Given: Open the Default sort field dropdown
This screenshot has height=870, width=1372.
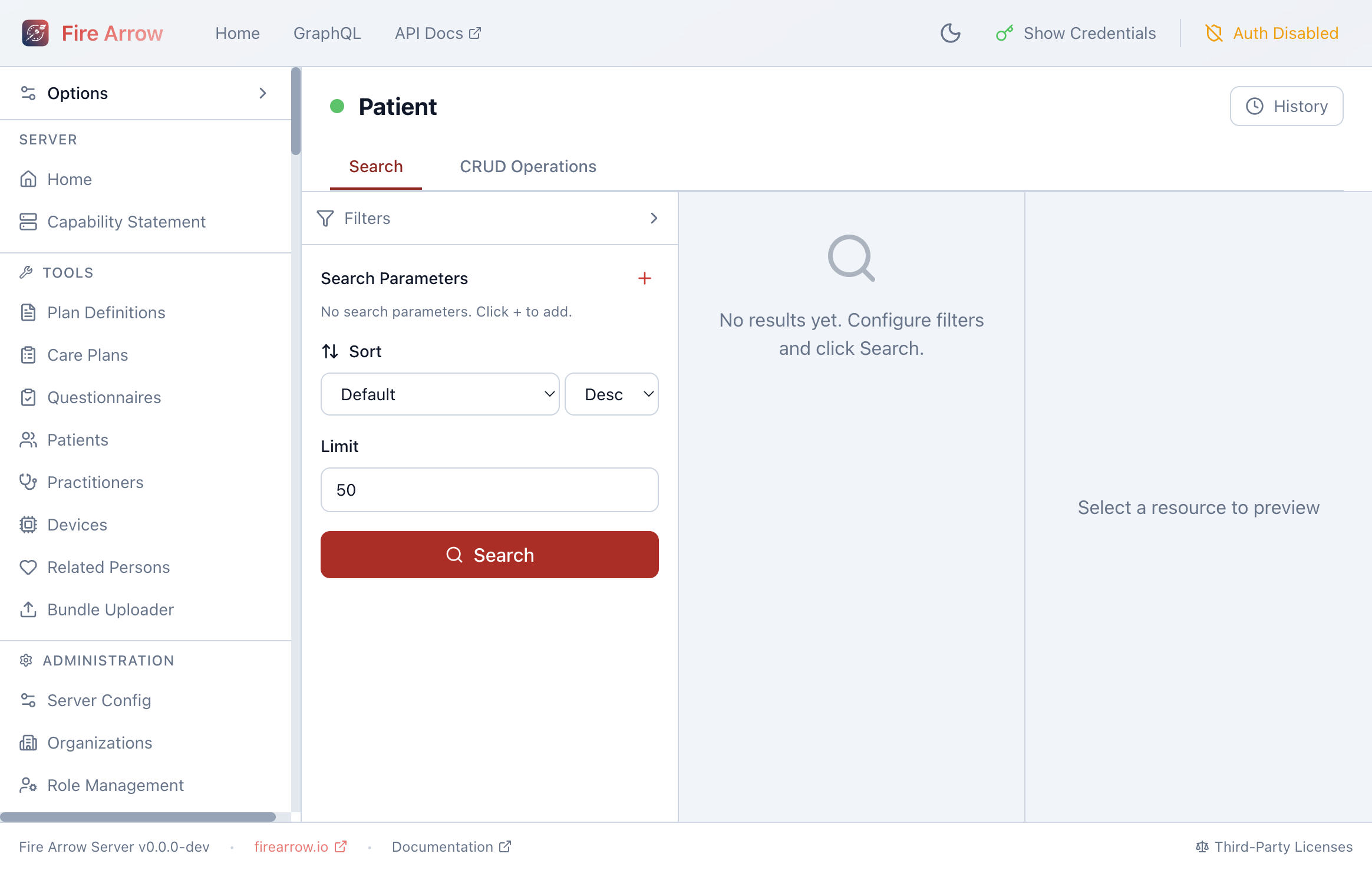Looking at the screenshot, I should point(439,394).
